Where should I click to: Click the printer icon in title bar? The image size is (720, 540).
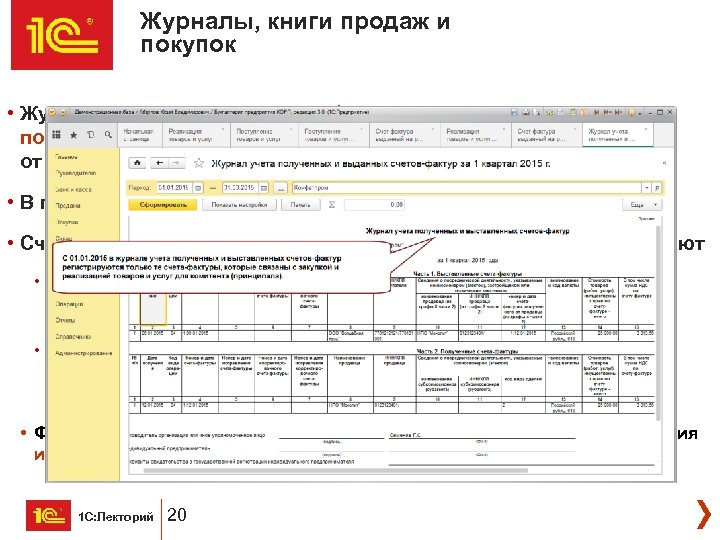click(526, 112)
